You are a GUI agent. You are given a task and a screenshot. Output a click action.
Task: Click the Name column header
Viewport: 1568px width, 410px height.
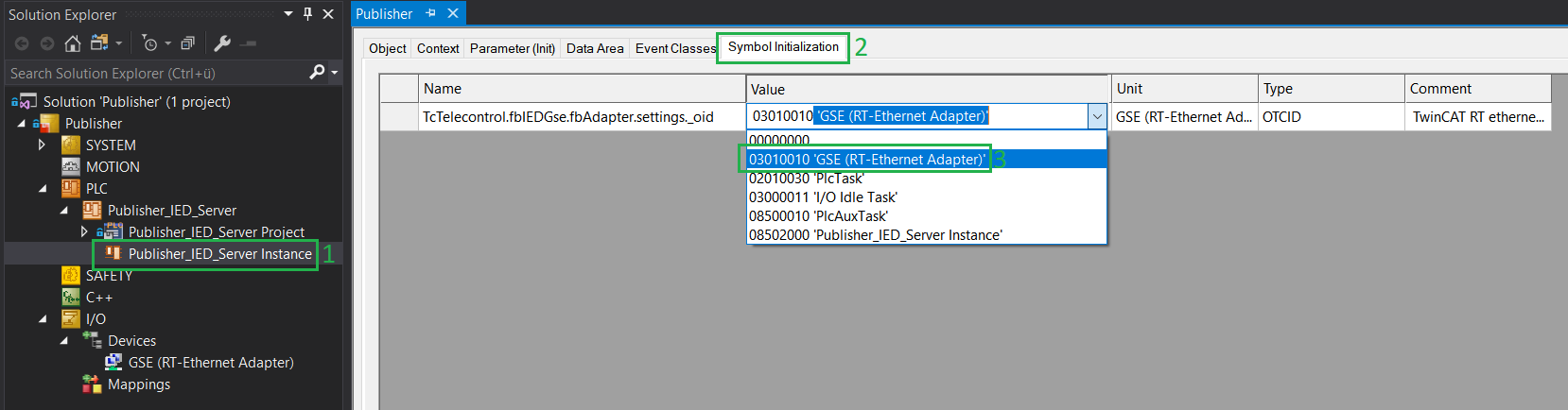582,89
